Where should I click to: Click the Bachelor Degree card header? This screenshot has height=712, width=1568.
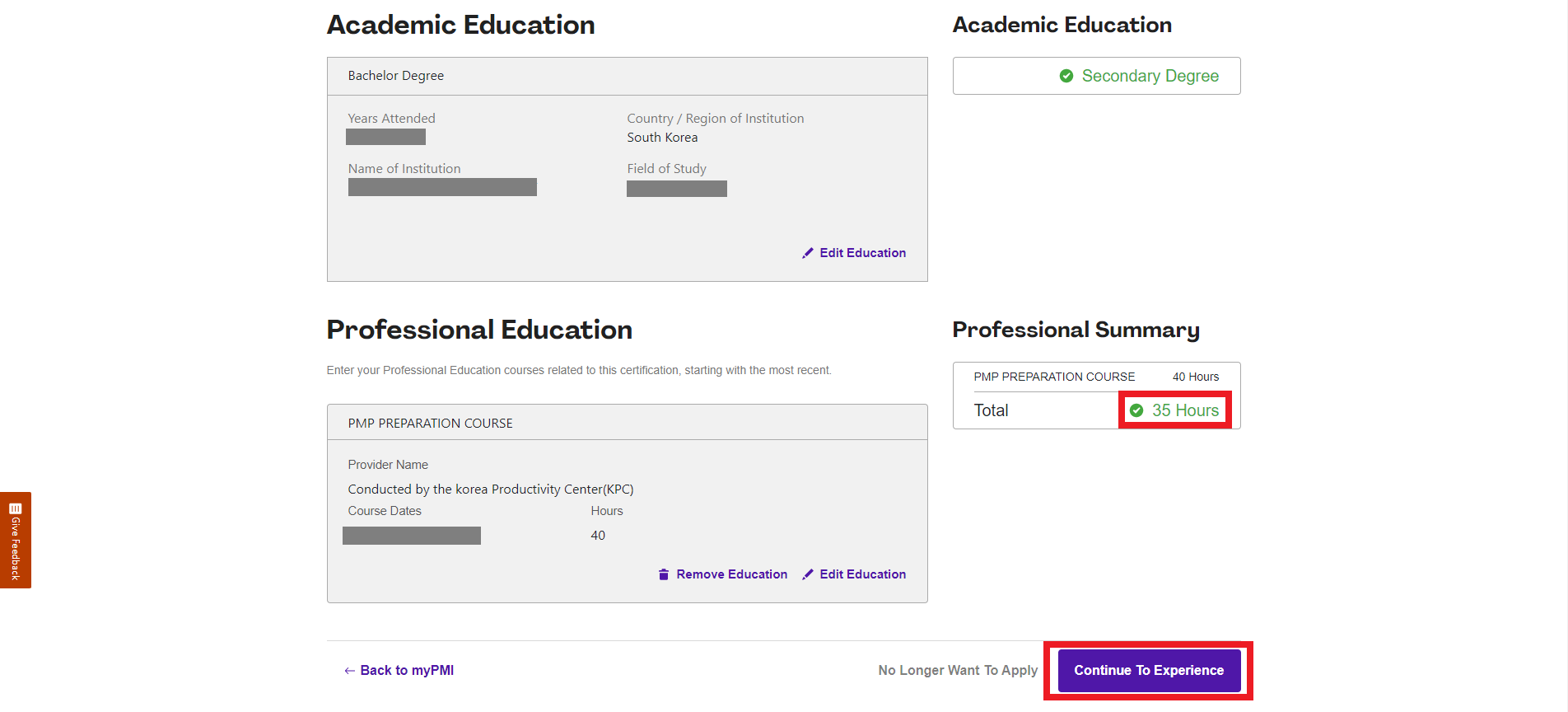627,76
